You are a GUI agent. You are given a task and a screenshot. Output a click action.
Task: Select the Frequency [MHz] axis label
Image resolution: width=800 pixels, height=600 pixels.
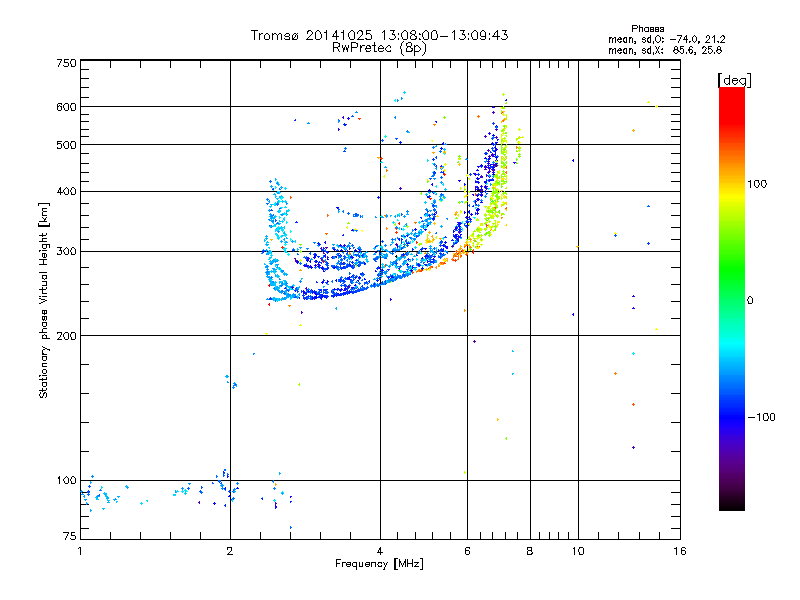[379, 565]
